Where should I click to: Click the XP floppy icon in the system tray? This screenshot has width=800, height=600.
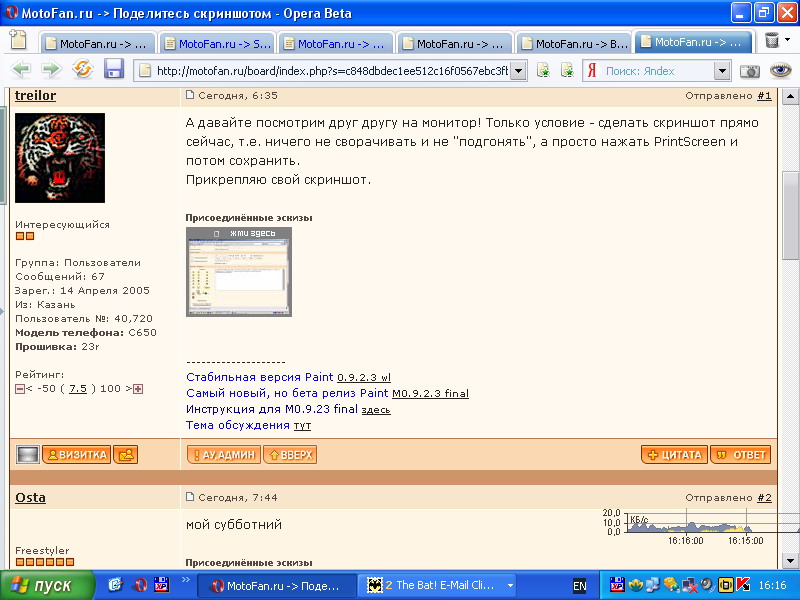(x=617, y=585)
